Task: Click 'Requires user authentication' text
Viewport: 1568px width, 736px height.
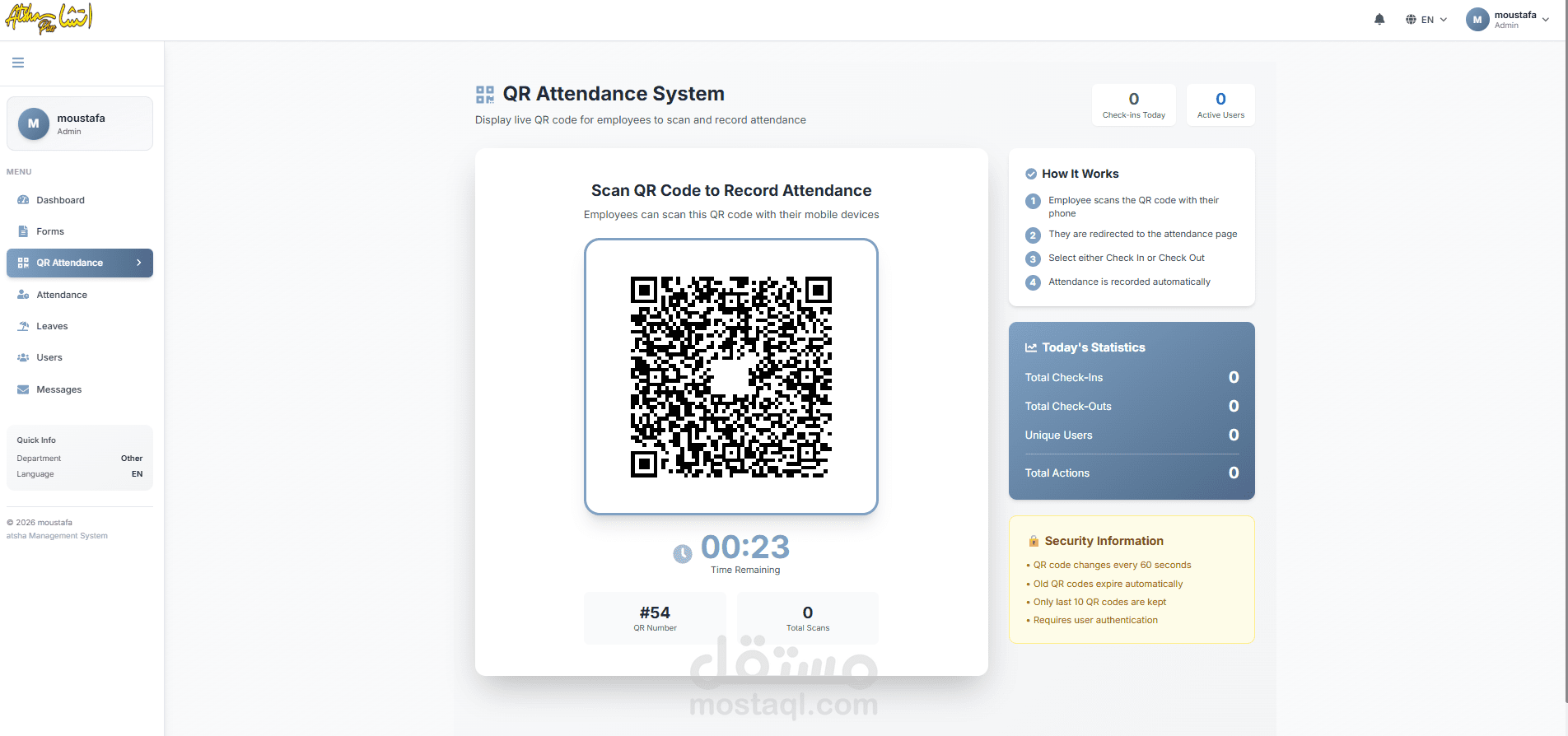Action: tap(1095, 620)
